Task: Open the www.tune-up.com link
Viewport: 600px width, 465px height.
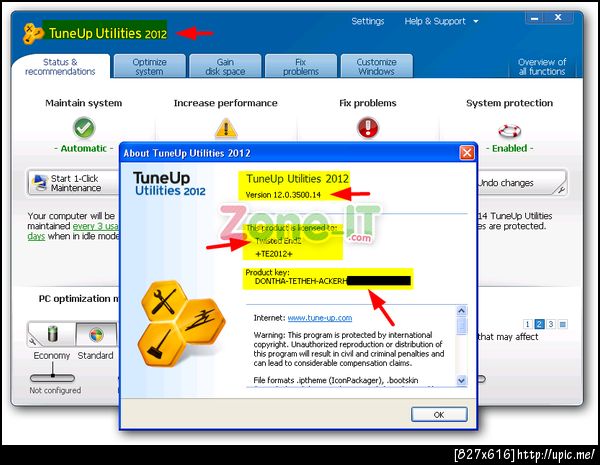Action: (x=320, y=318)
